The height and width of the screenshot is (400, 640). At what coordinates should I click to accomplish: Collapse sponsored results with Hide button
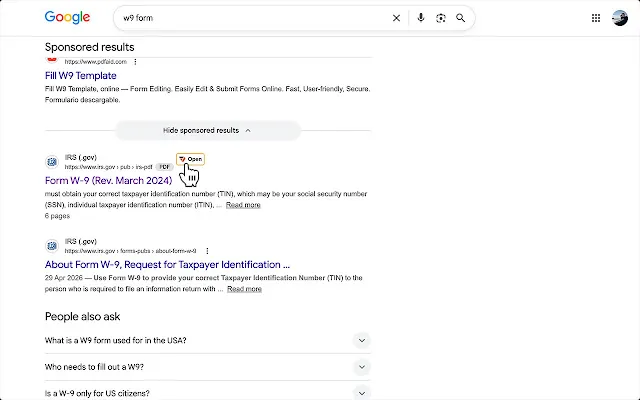pos(208,131)
